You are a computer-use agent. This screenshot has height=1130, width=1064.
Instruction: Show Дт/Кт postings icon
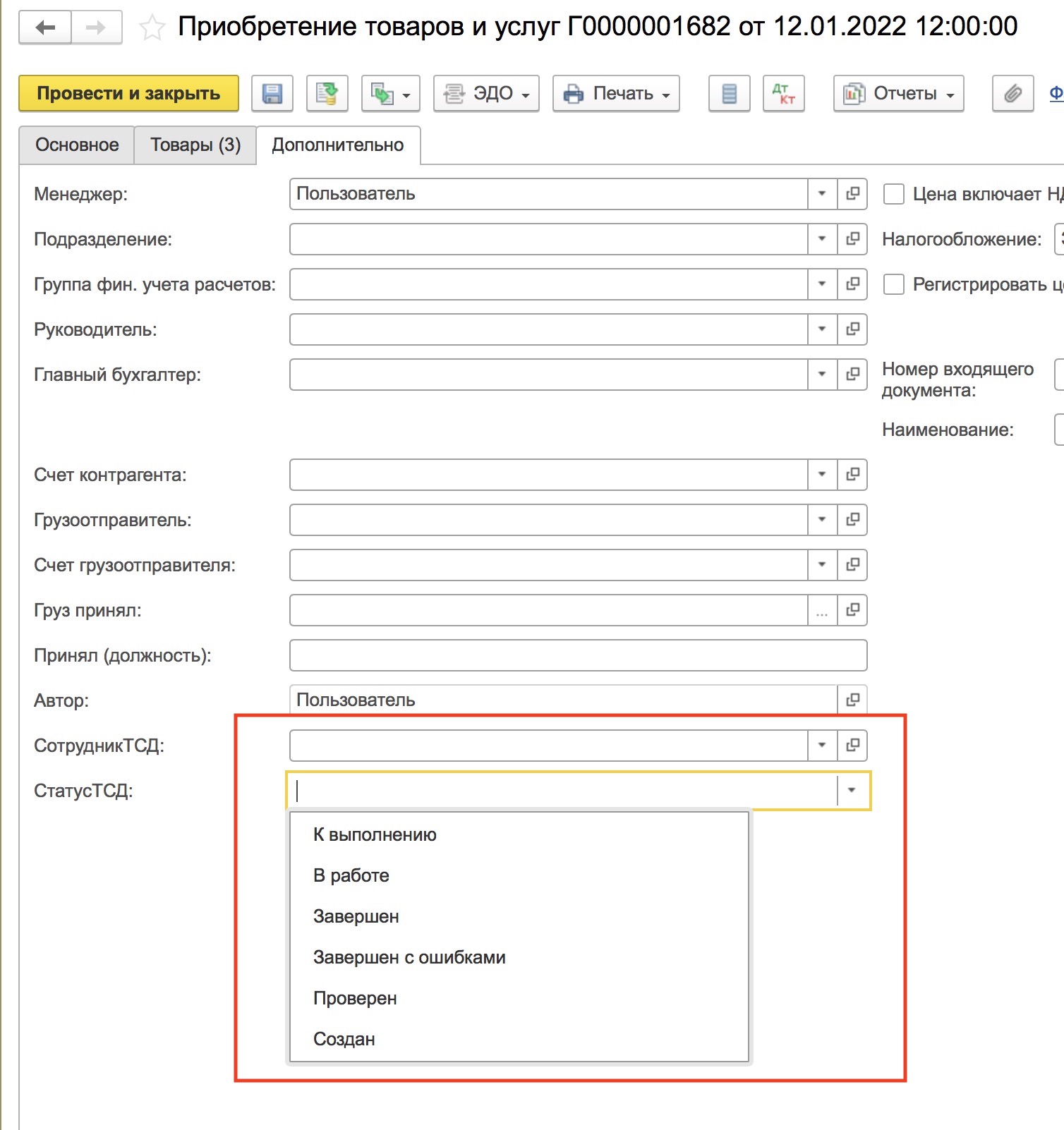pos(784,94)
